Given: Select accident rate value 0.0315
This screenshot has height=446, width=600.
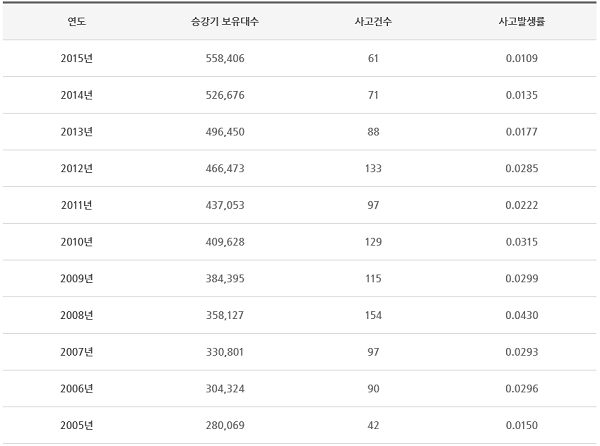Looking at the screenshot, I should click(x=522, y=242).
